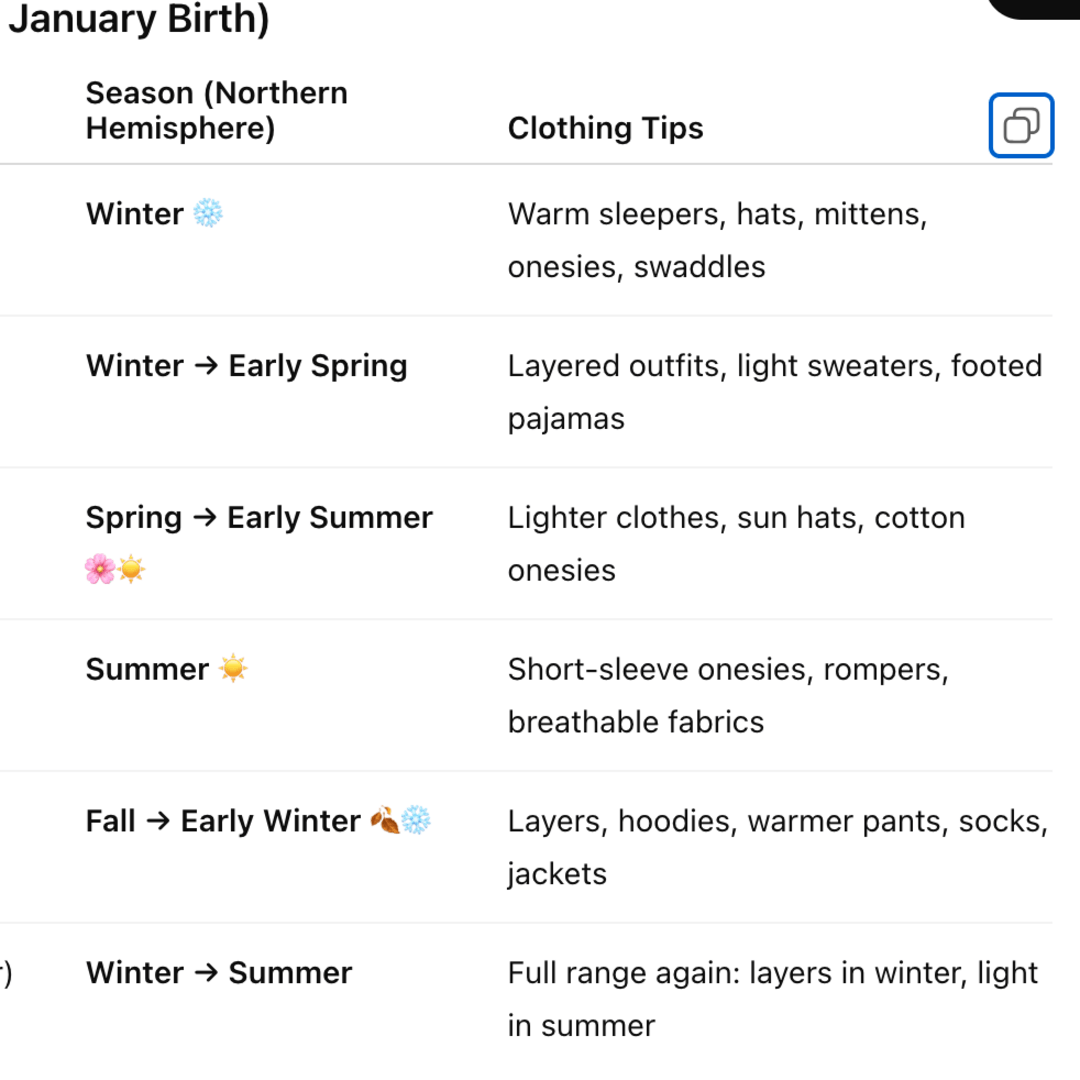Click the 'Warm sleepers, hats, mittens' text
The image size is (1080, 1080).
[x=717, y=214]
